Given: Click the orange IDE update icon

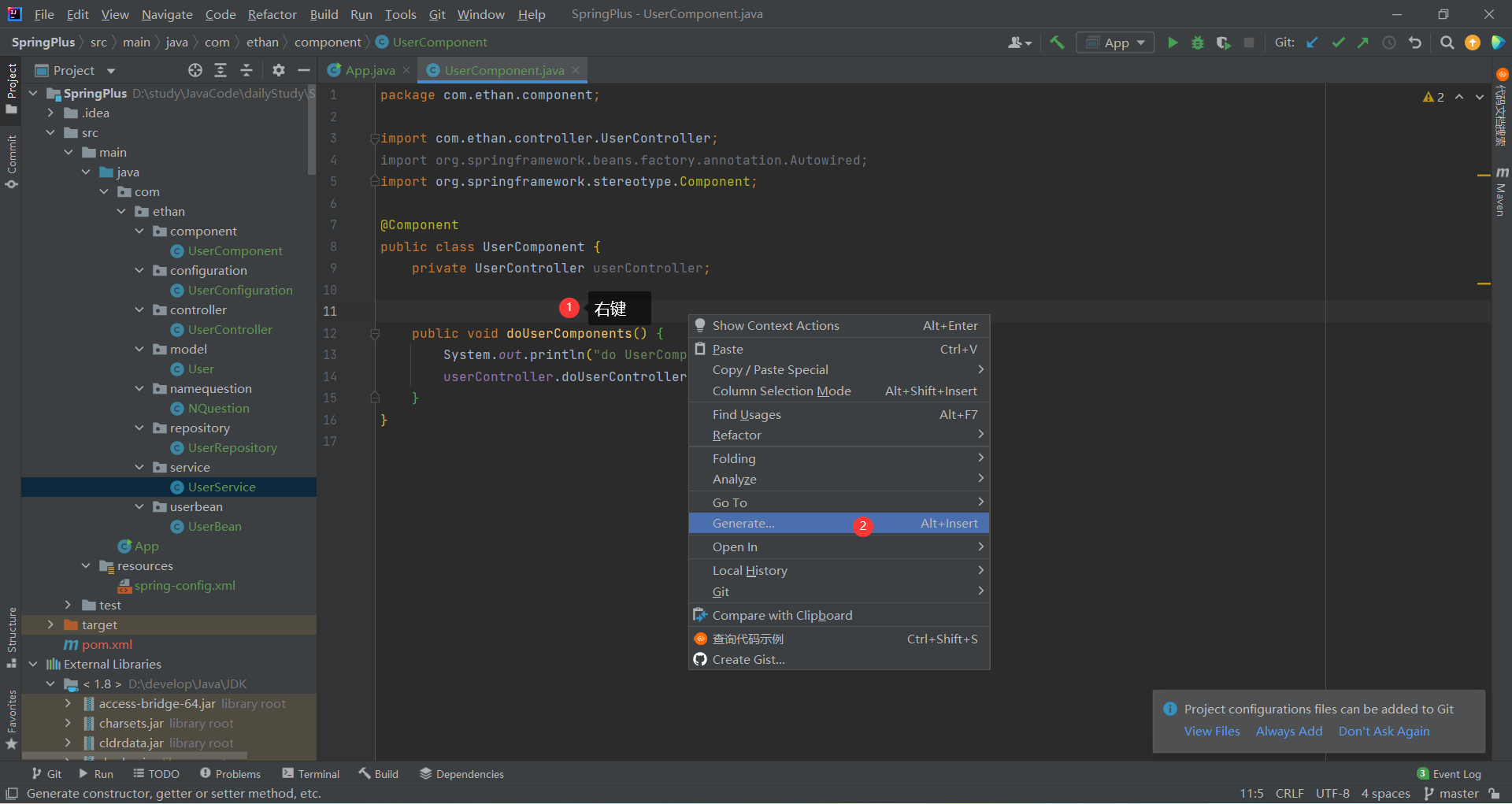Looking at the screenshot, I should point(1473,43).
